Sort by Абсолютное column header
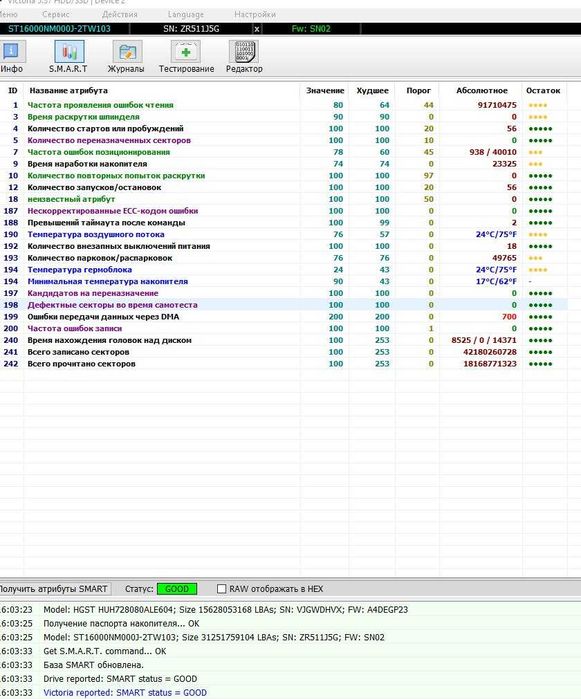 click(x=482, y=90)
